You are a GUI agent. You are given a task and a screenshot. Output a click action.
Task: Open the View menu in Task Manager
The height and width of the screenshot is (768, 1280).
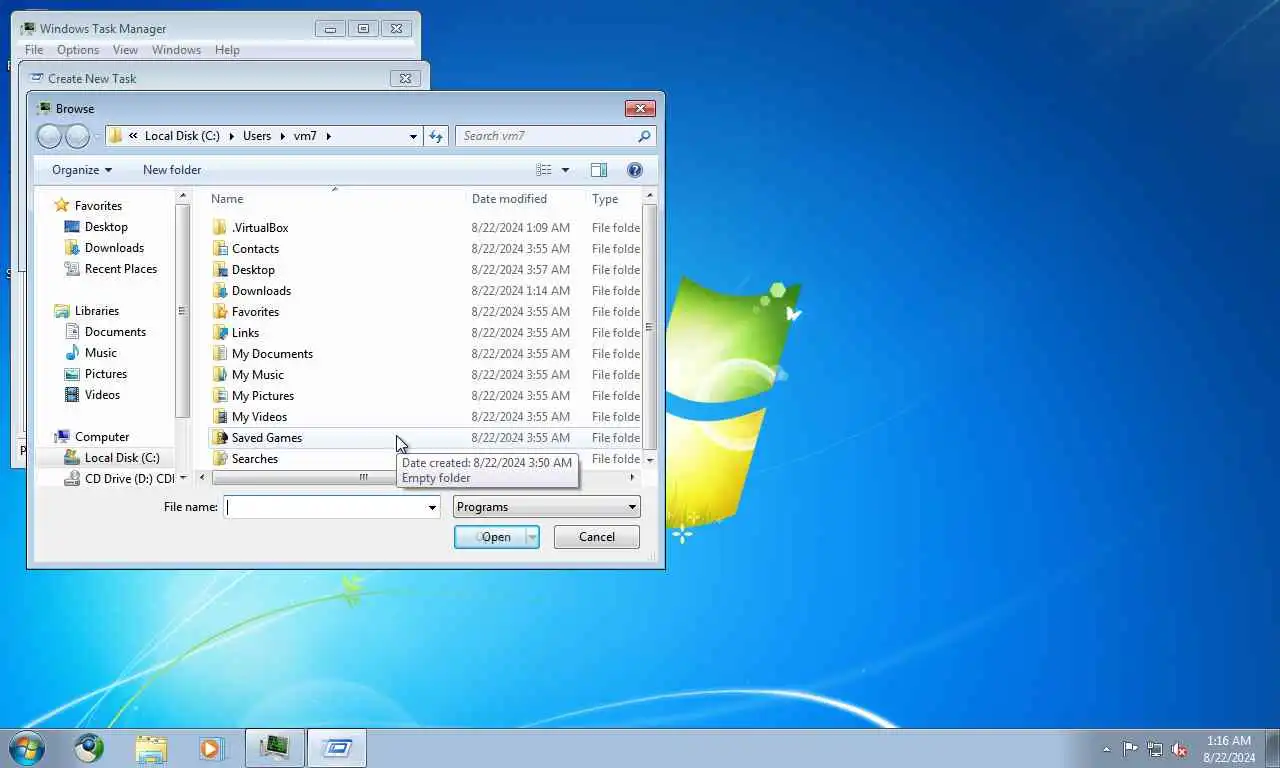click(125, 50)
